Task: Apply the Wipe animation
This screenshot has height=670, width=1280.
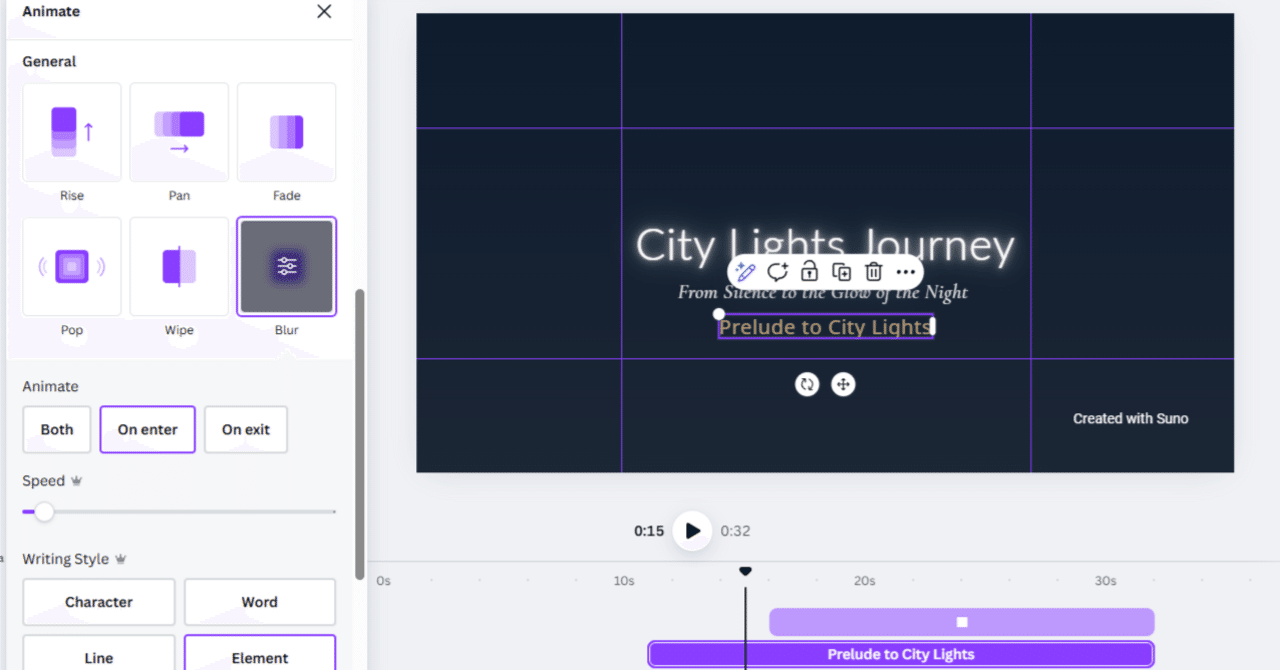Action: 179,266
